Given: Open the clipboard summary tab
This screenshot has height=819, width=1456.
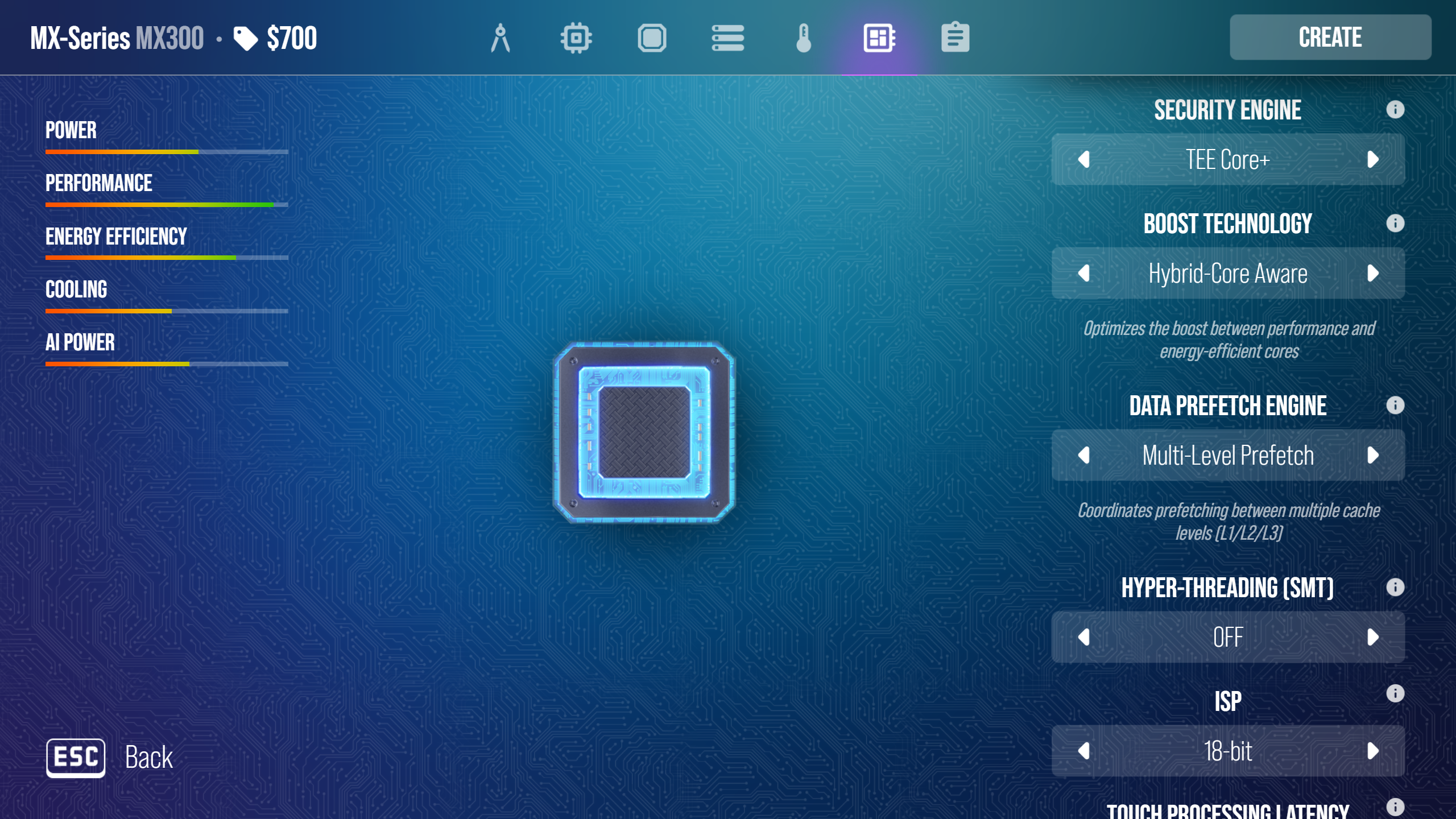Looking at the screenshot, I should tap(955, 38).
